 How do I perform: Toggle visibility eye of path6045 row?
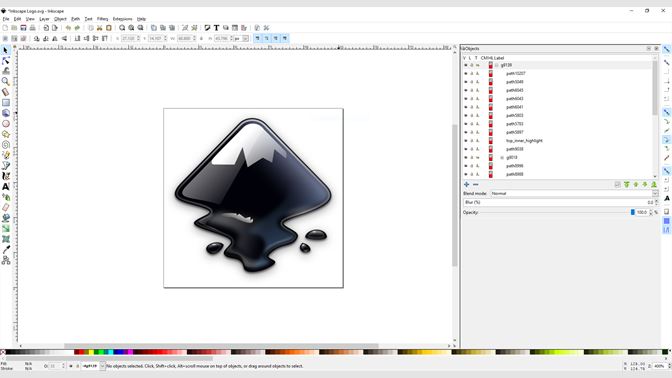pos(466,90)
